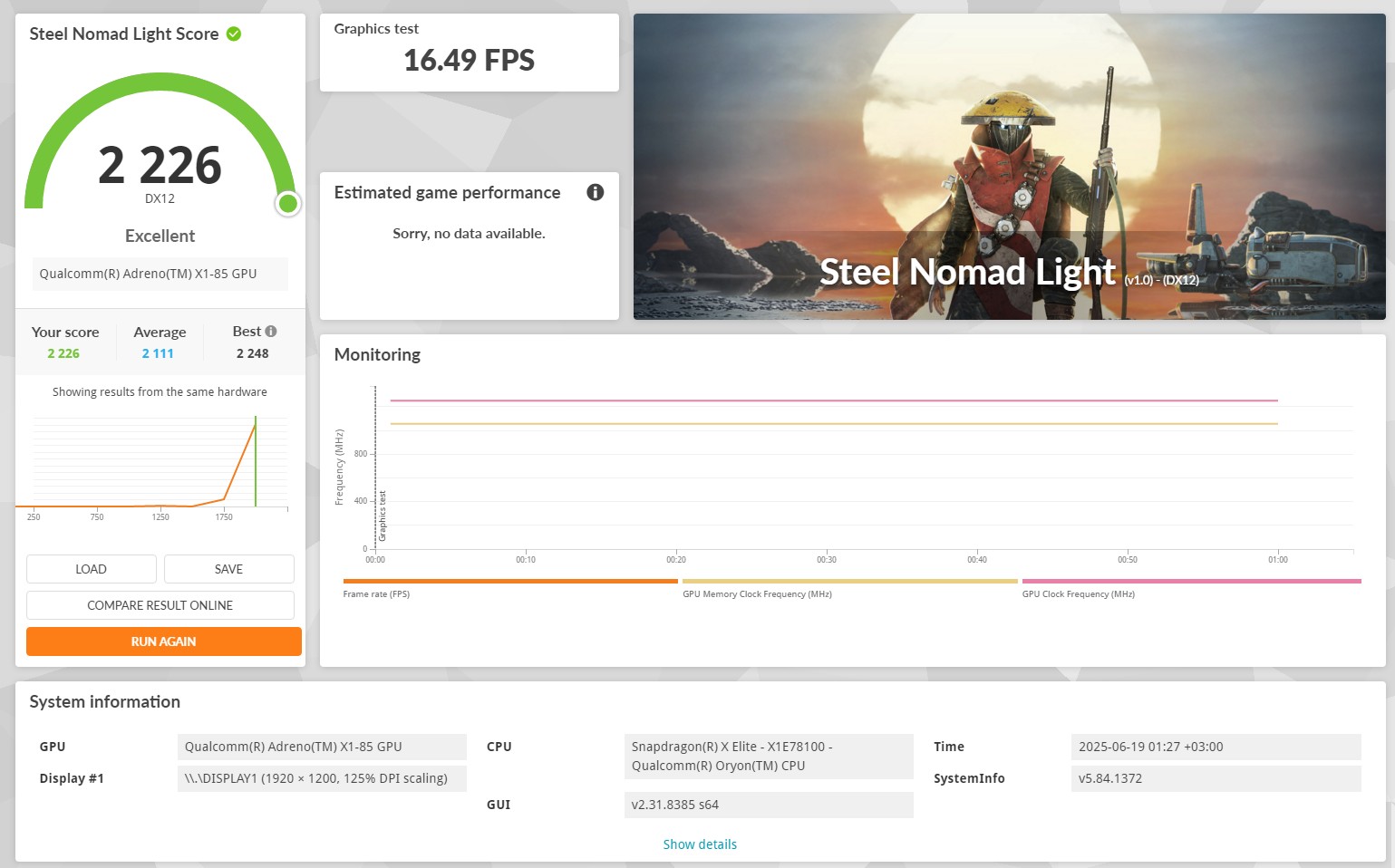Click the Steel Nomad Light banner image
The height and width of the screenshot is (868, 1395).
click(1009, 167)
